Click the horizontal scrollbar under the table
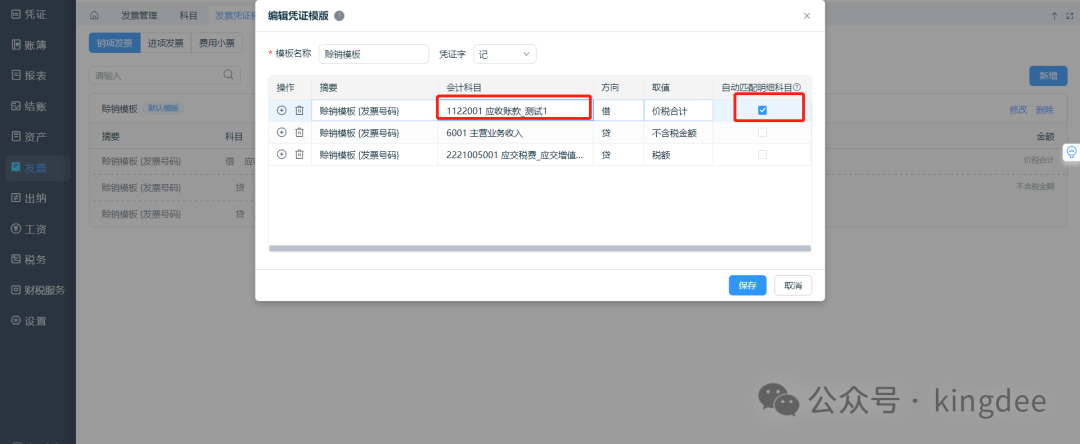The width and height of the screenshot is (1080, 444). click(x=539, y=247)
